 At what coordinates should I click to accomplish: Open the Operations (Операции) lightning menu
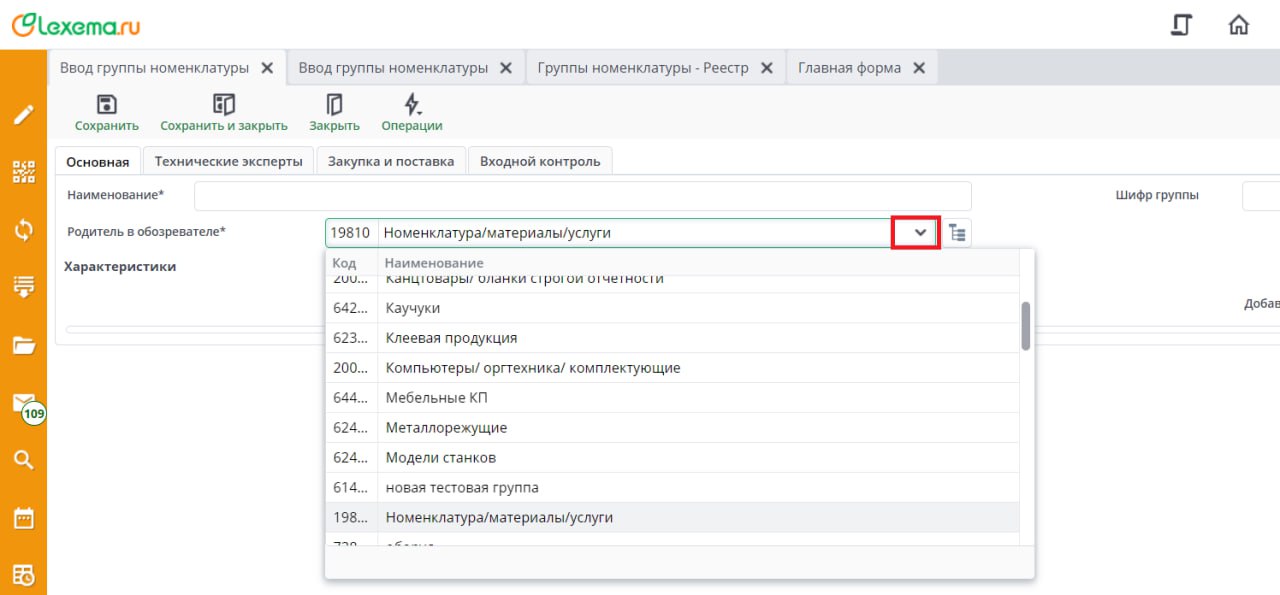point(411,105)
